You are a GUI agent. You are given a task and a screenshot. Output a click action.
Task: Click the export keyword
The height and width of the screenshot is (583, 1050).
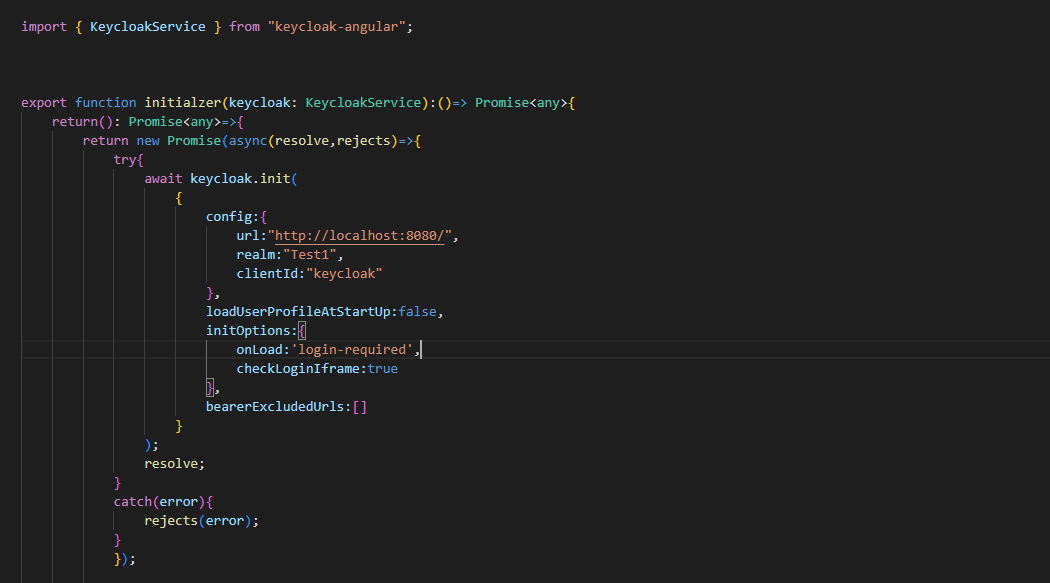coord(44,102)
